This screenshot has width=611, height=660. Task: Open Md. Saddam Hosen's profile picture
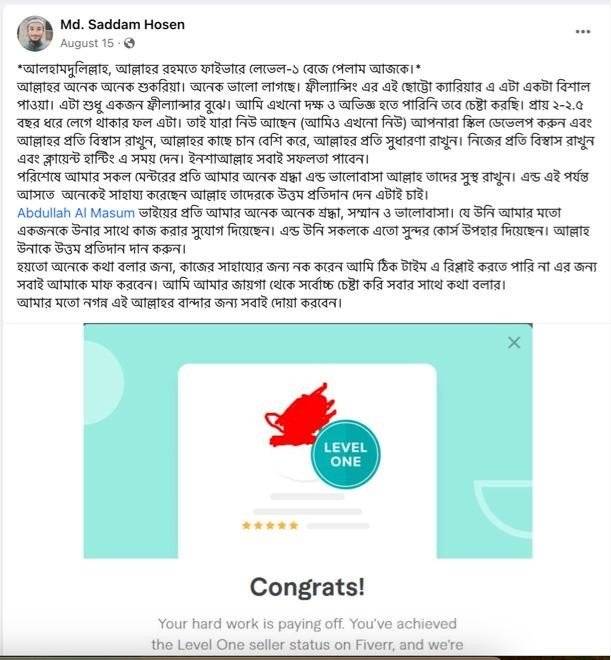35,34
